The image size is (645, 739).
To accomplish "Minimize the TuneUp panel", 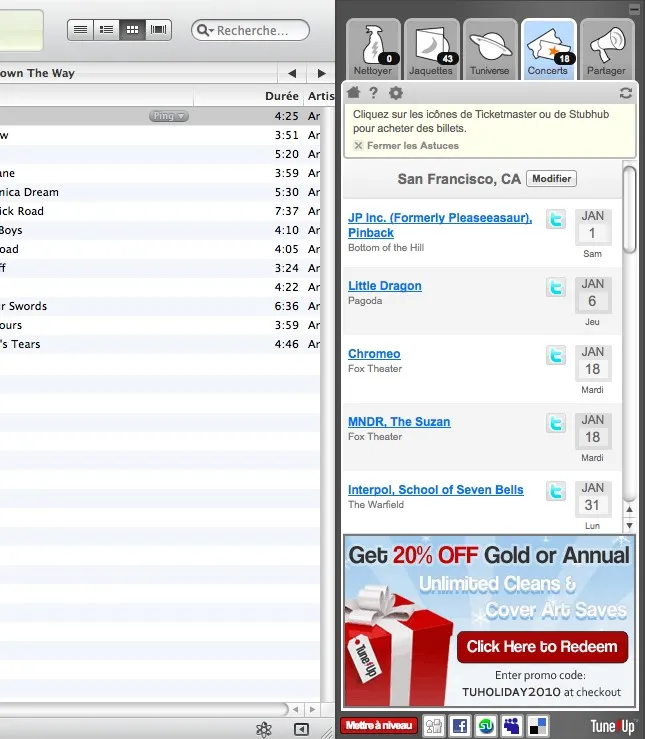I will coord(634,9).
